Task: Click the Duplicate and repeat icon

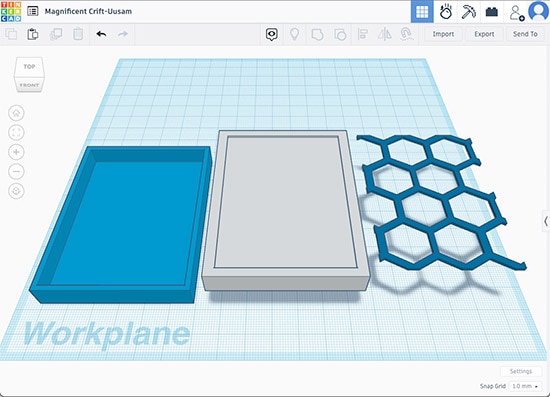Action: [56, 34]
